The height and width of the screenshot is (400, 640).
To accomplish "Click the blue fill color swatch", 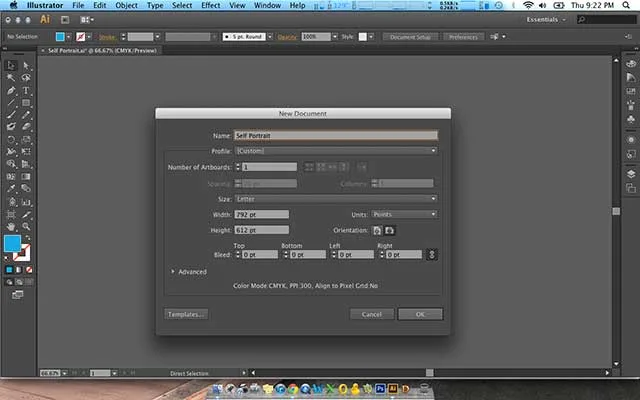I will (12, 244).
